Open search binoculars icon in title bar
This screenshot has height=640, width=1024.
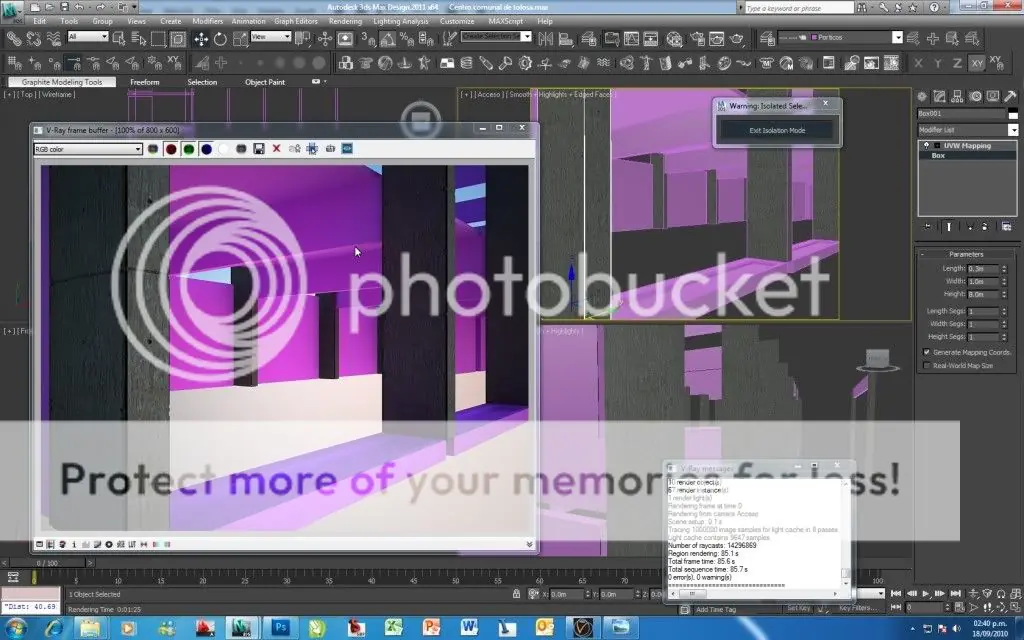(862, 7)
